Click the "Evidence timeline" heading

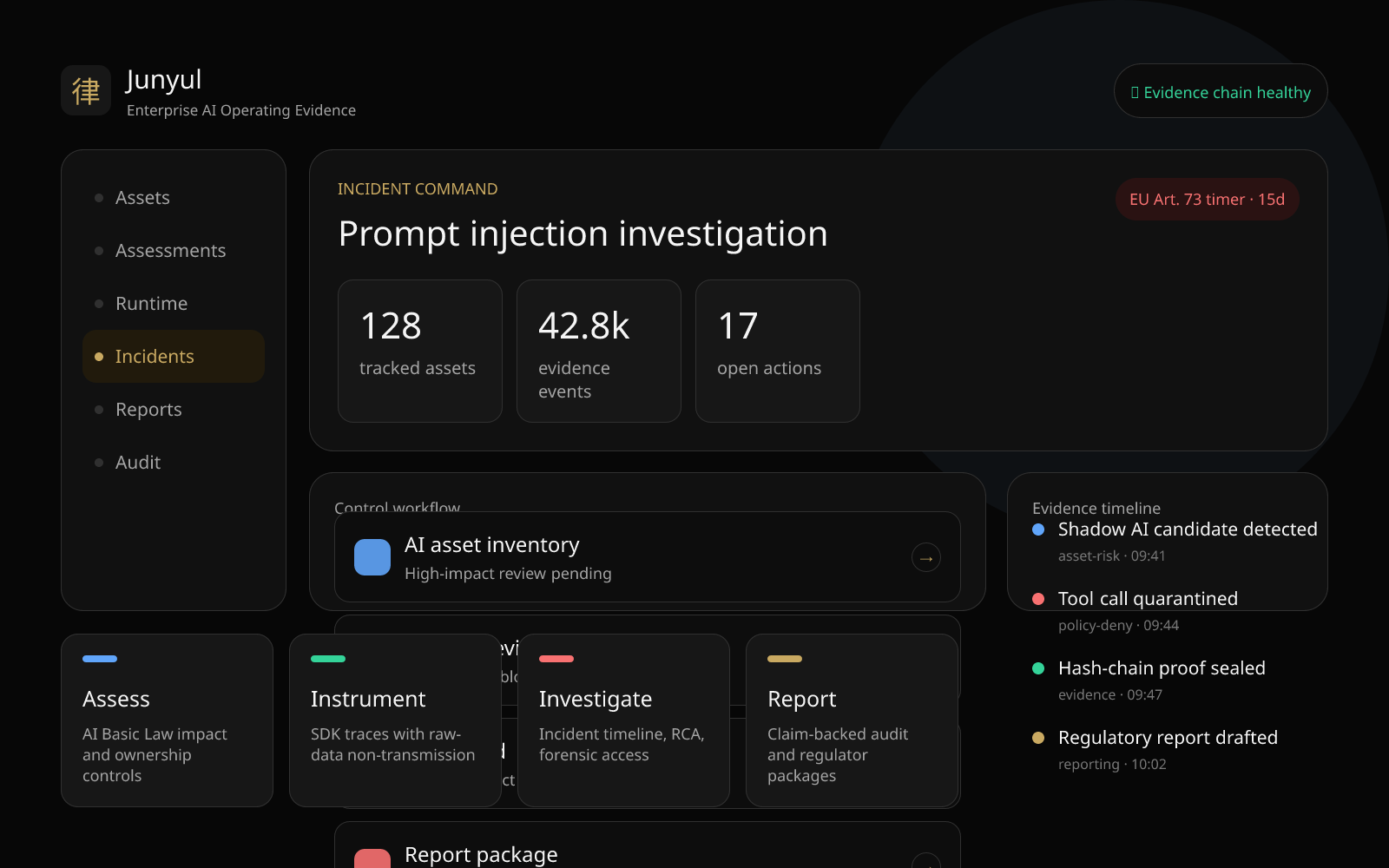(x=1096, y=509)
